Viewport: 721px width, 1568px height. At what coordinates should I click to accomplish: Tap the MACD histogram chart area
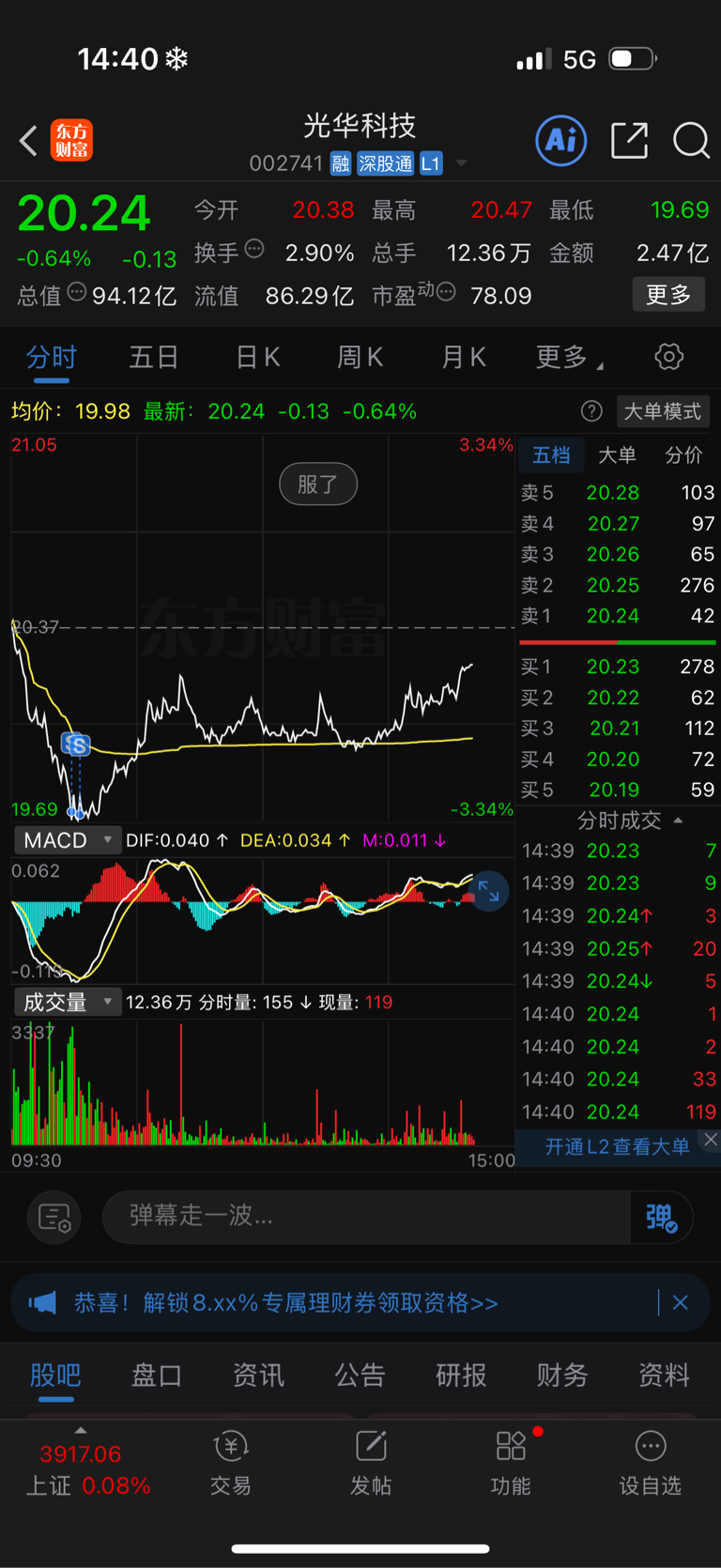pos(263,920)
